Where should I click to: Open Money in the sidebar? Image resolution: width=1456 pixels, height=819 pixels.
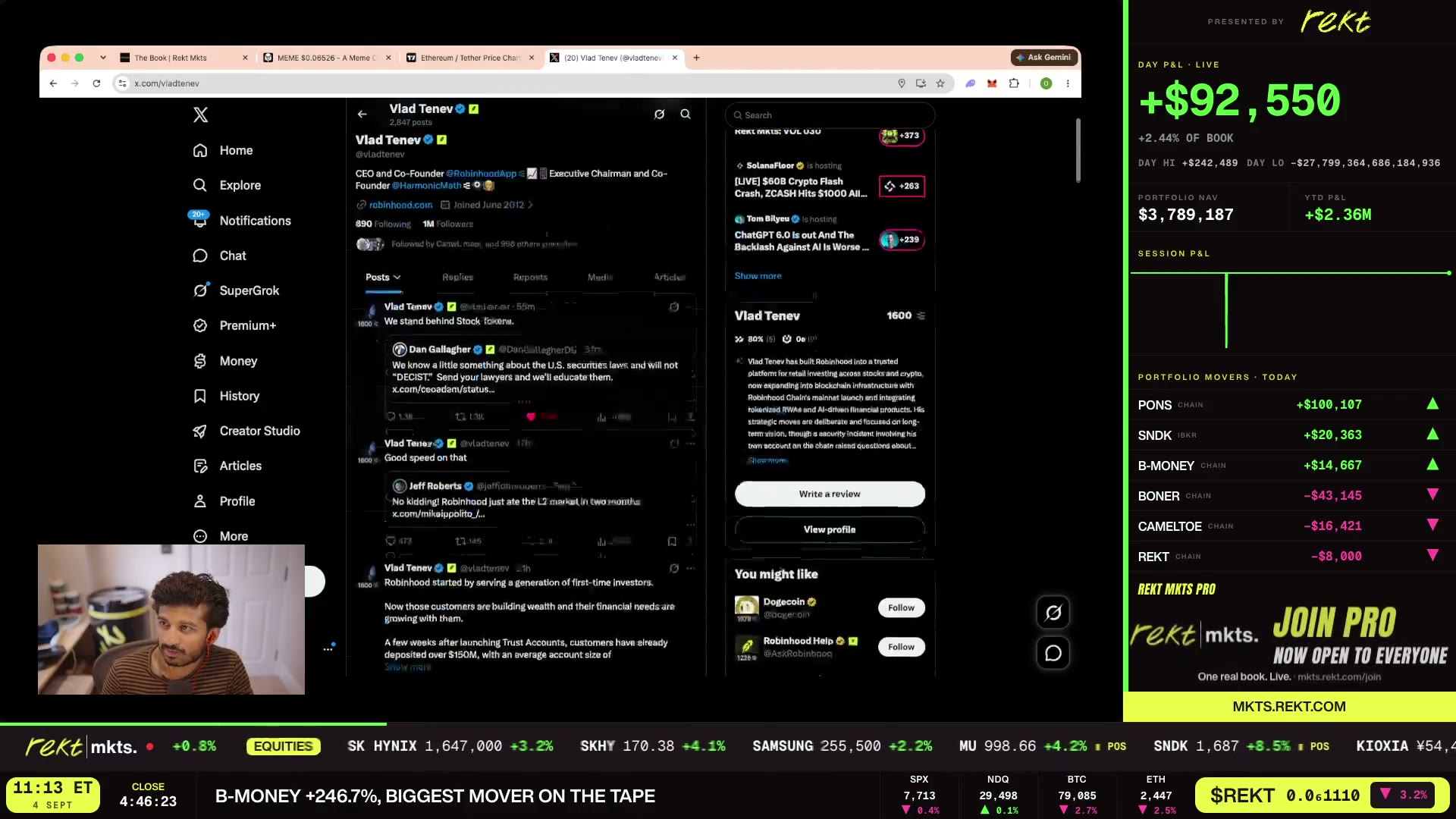coord(224,361)
